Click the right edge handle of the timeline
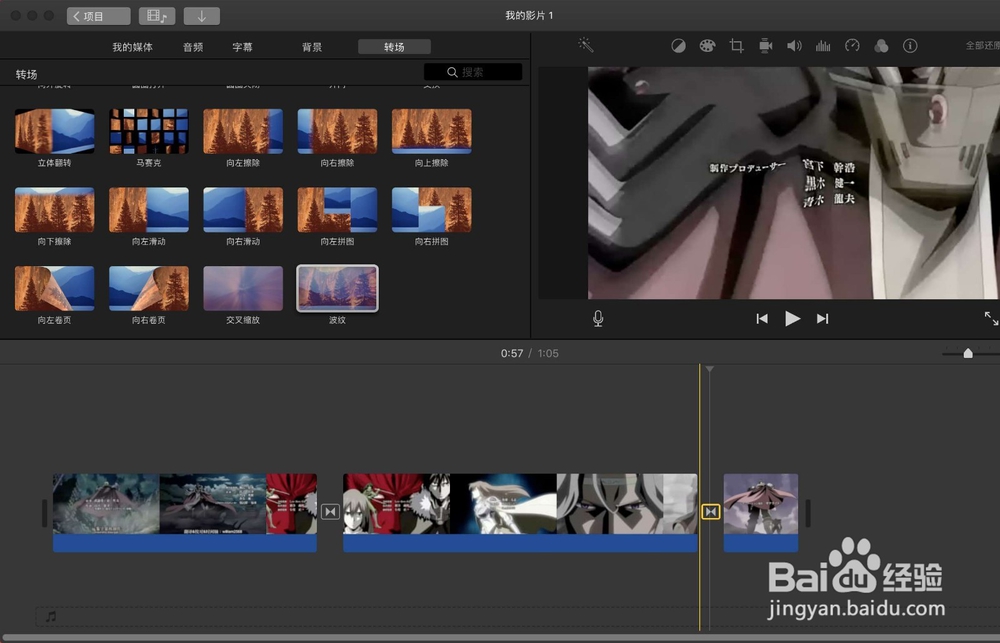 point(807,513)
